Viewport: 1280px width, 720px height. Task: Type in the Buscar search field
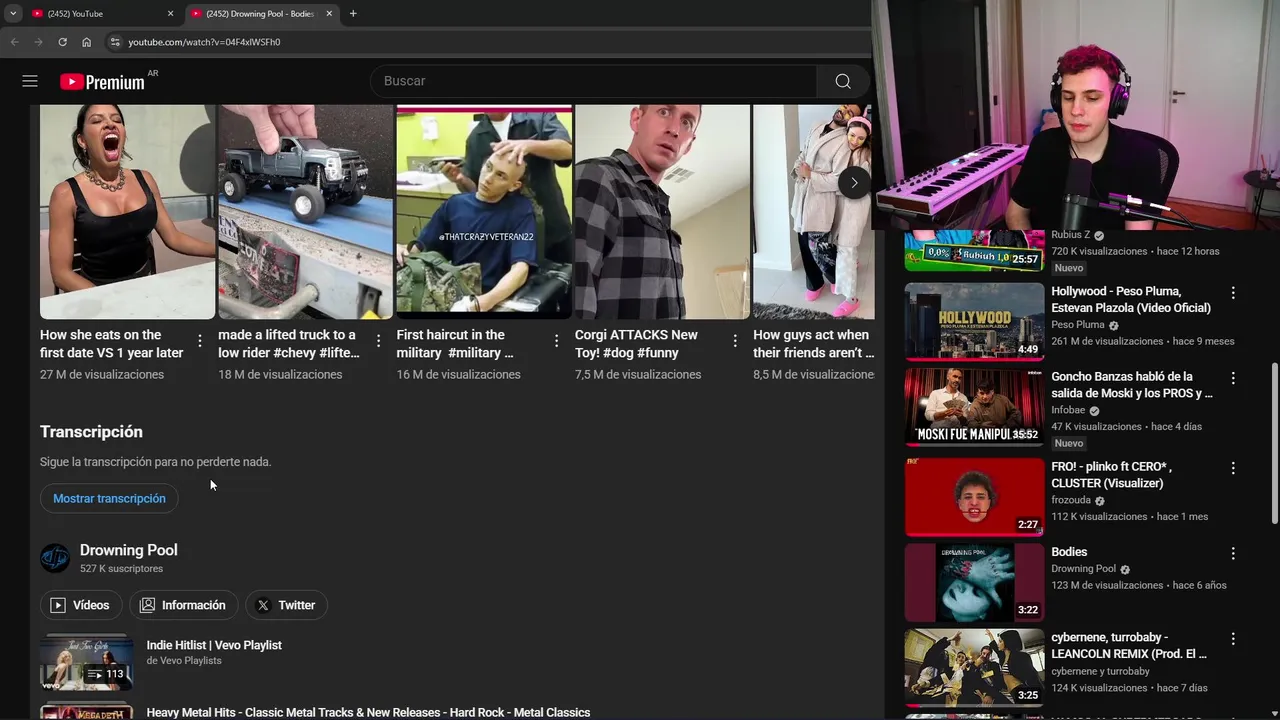click(x=594, y=81)
